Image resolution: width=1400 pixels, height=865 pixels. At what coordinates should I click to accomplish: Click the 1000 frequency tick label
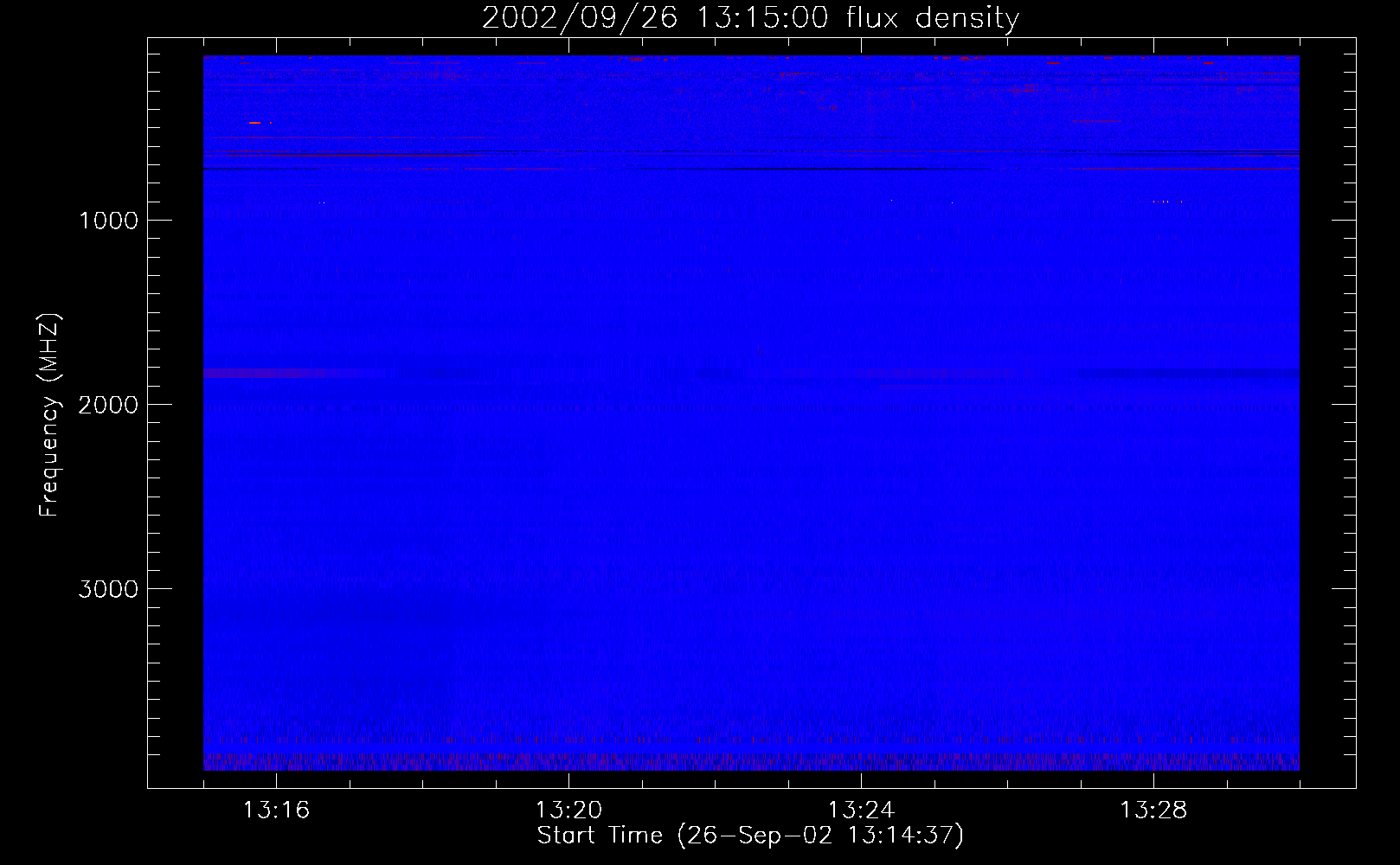(108, 221)
